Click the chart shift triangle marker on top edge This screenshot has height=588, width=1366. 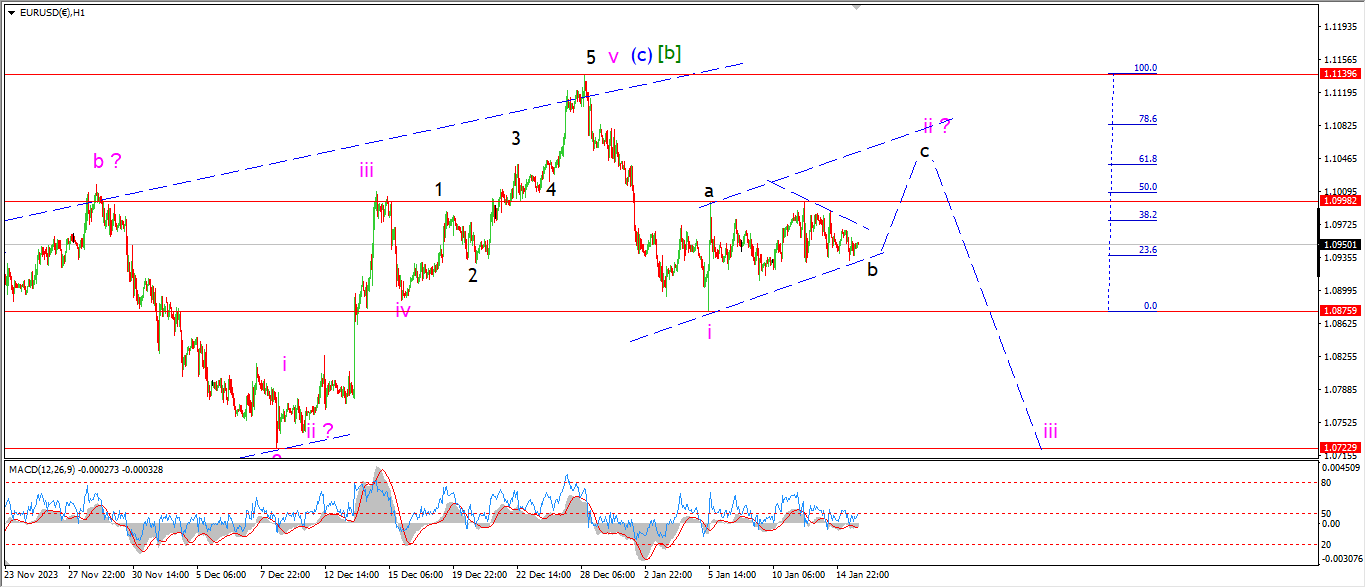pos(856,7)
